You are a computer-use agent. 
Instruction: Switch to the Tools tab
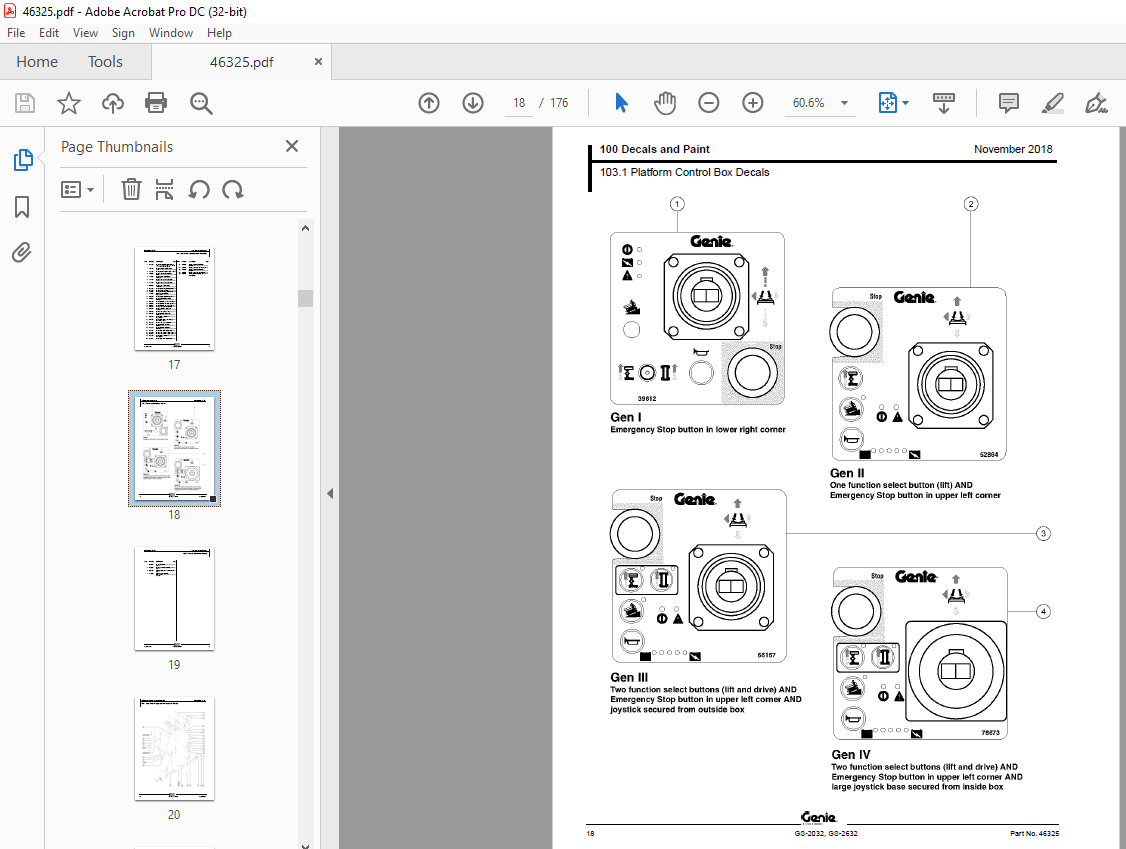point(105,62)
